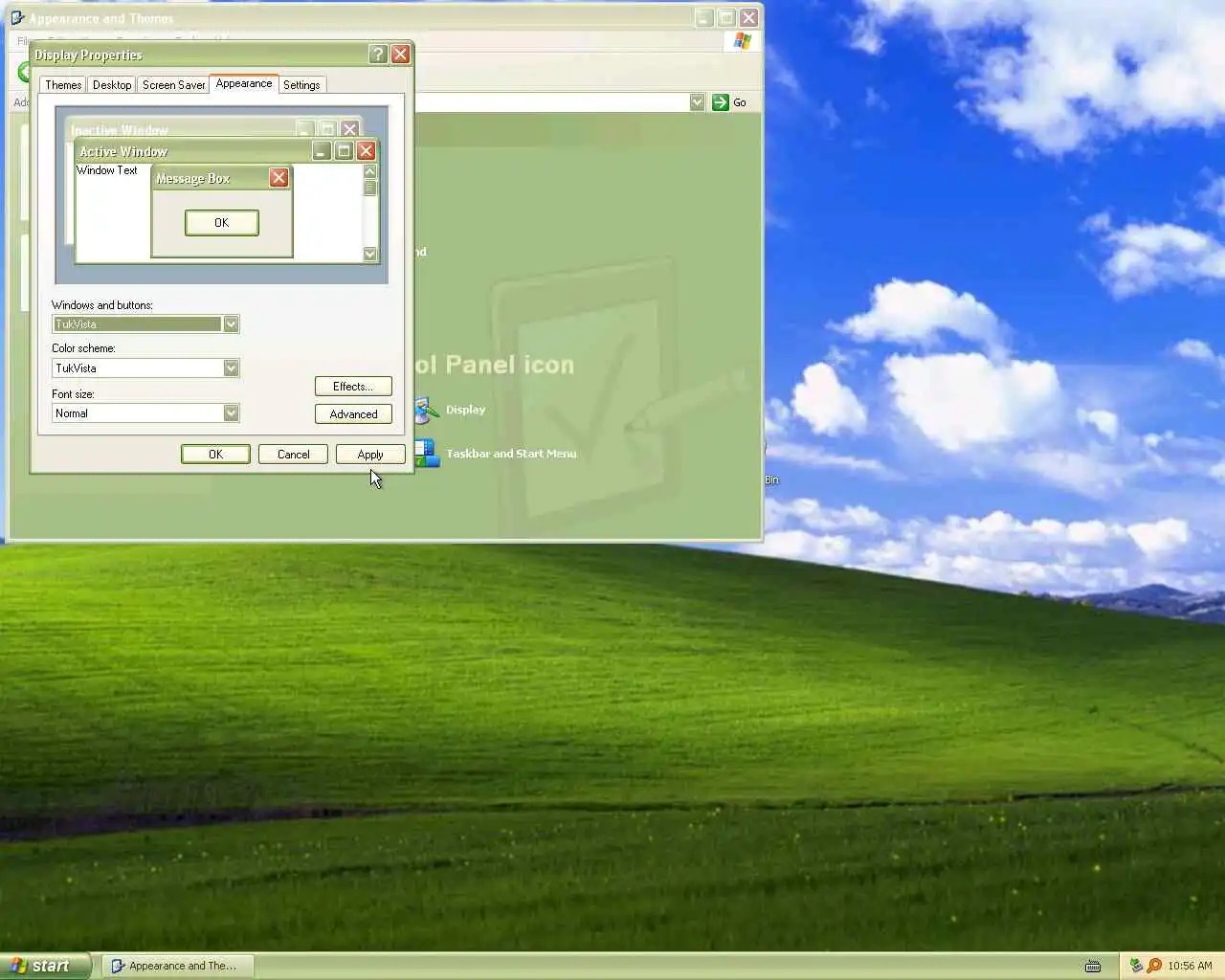The height and width of the screenshot is (980, 1225).
Task: Click the on-screen keyboard taskbar icon
Action: click(1093, 967)
